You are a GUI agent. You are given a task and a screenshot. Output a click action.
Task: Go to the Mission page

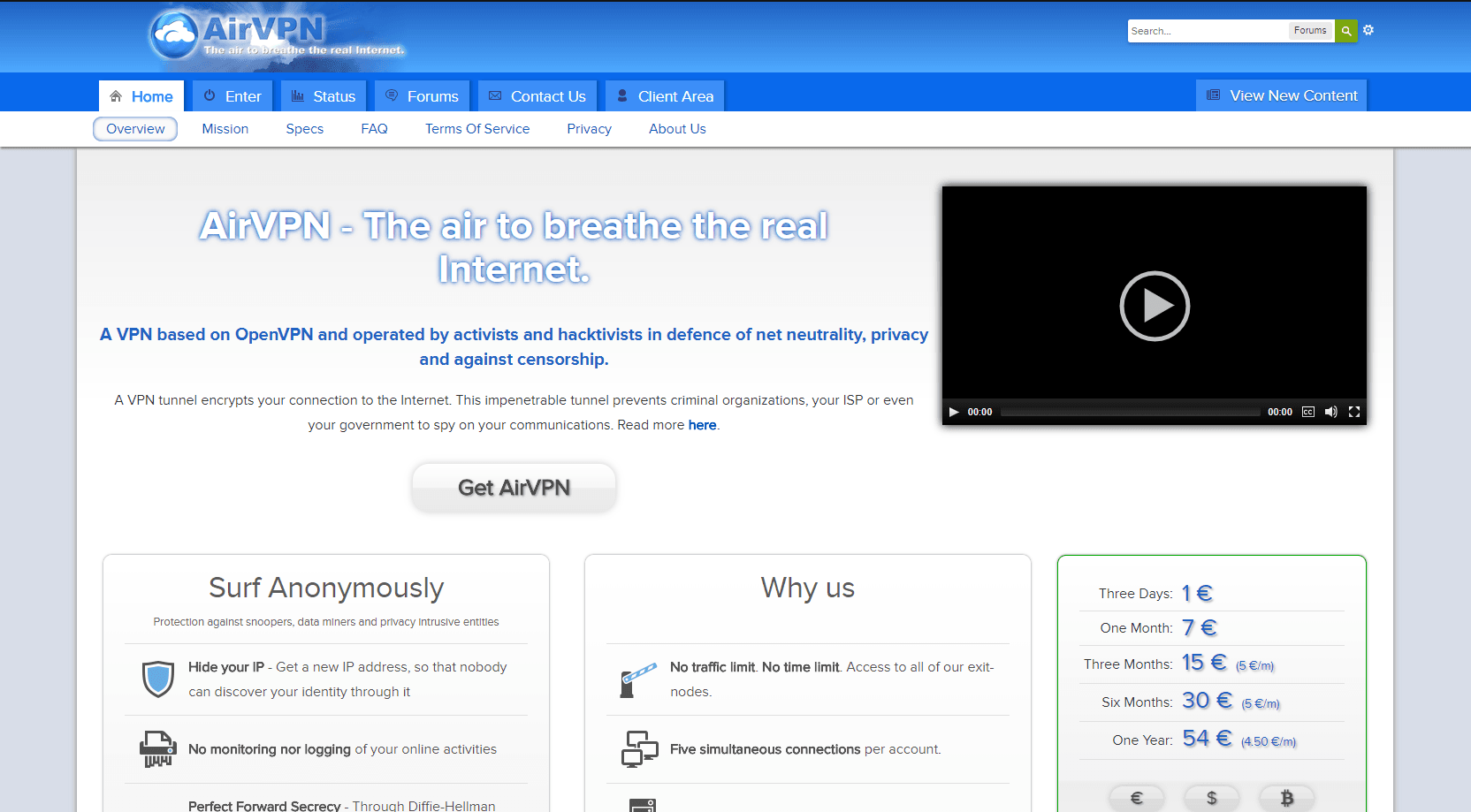coord(225,129)
